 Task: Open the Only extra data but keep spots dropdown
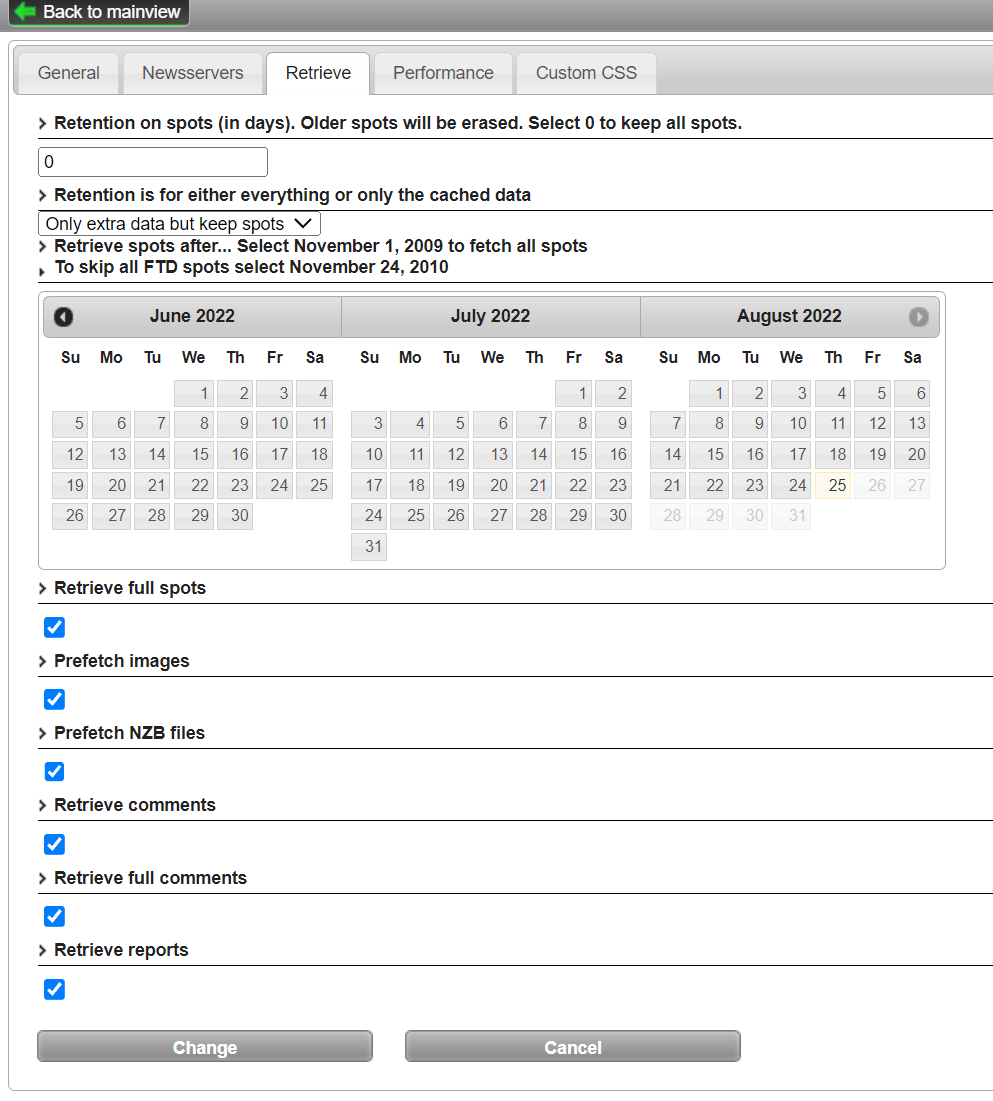pyautogui.click(x=178, y=223)
